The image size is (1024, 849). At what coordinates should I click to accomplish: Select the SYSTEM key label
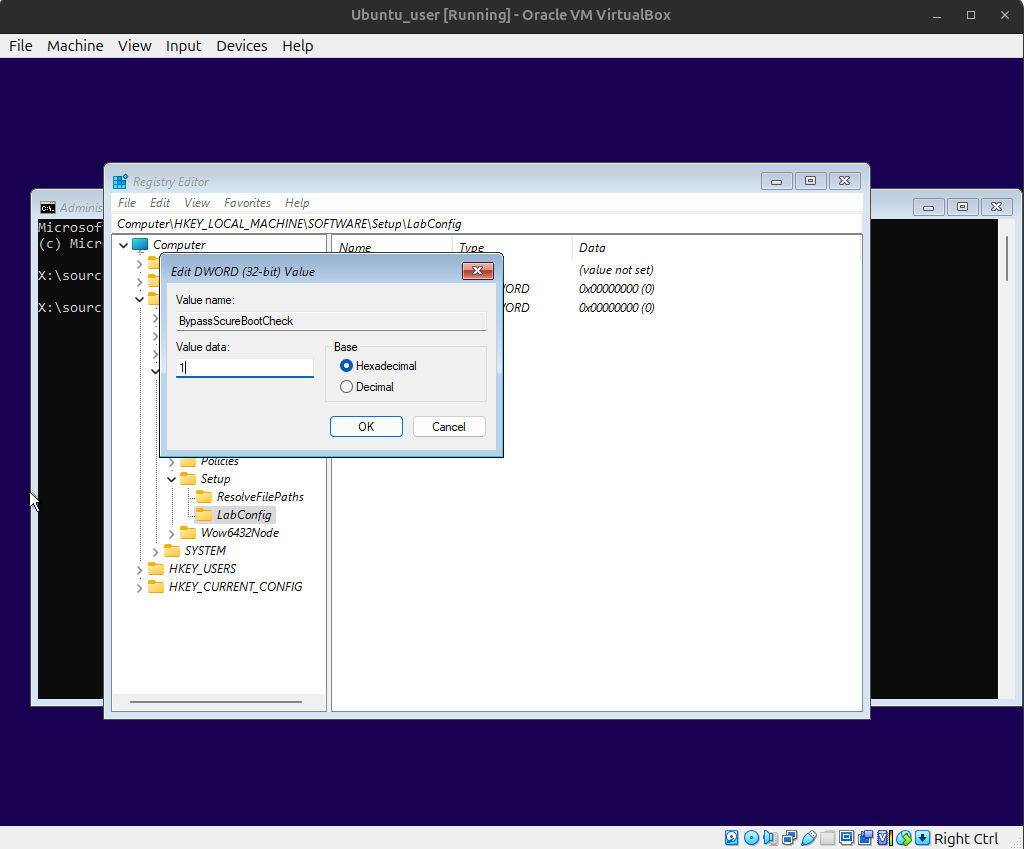point(205,551)
